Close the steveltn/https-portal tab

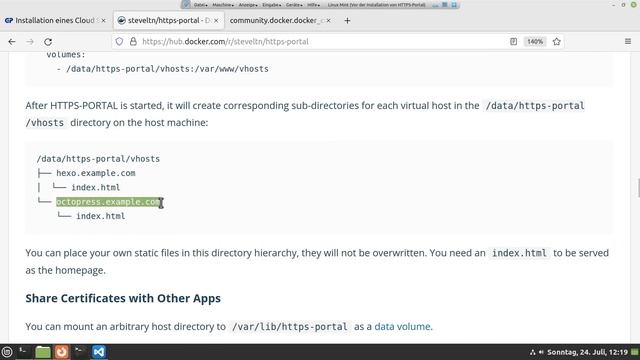pyautogui.click(x=216, y=20)
